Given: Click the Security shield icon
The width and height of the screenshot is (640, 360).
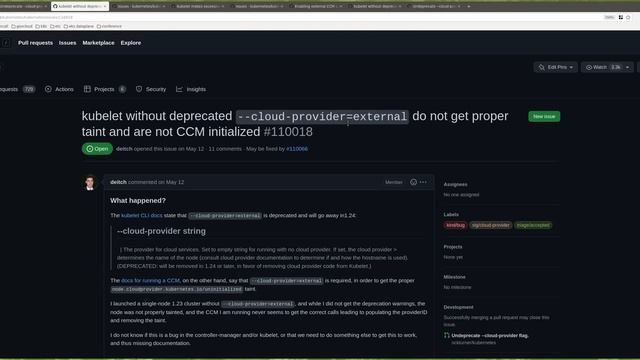Looking at the screenshot, I should 139,89.
